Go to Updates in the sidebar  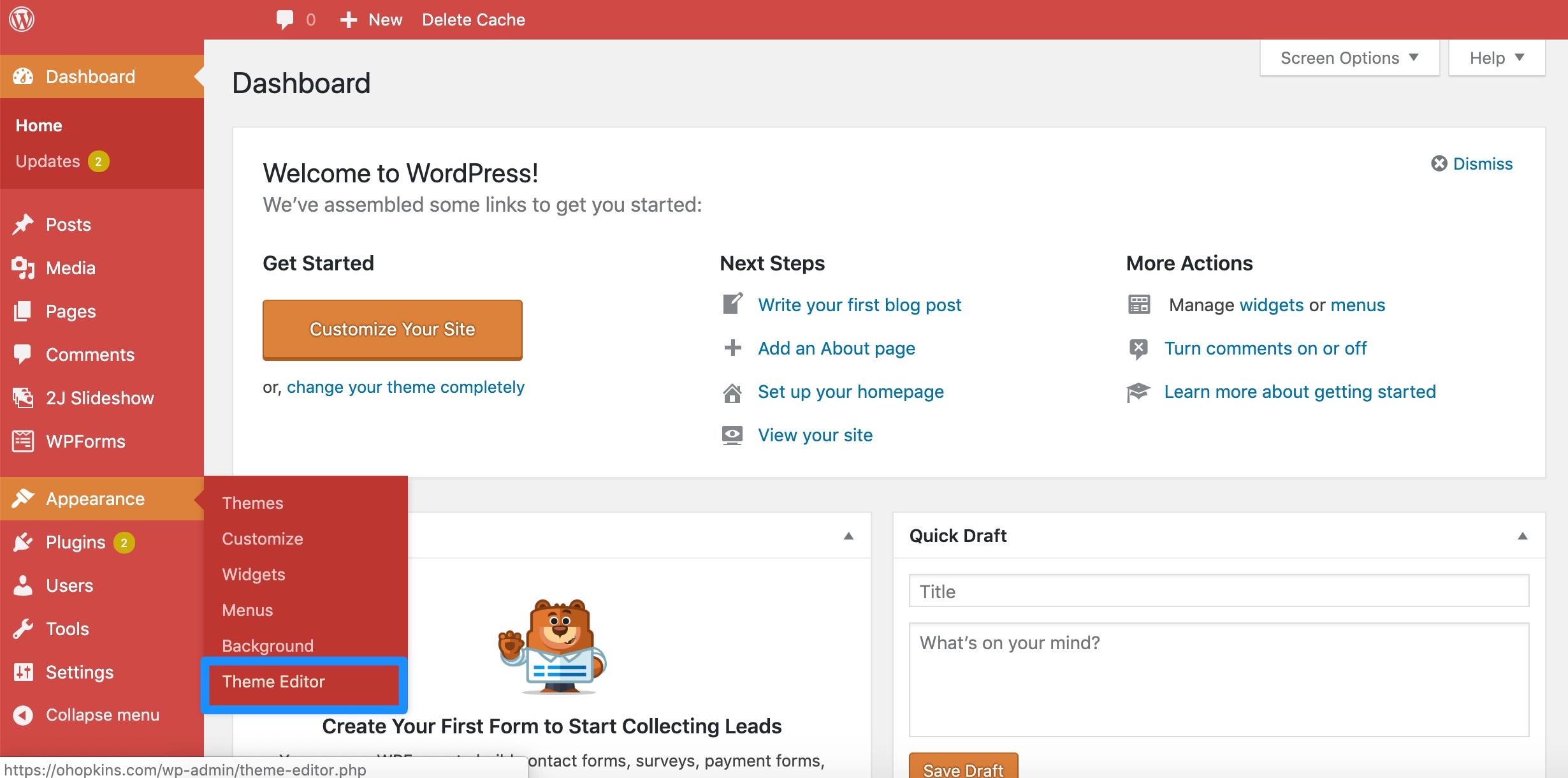pyautogui.click(x=48, y=161)
